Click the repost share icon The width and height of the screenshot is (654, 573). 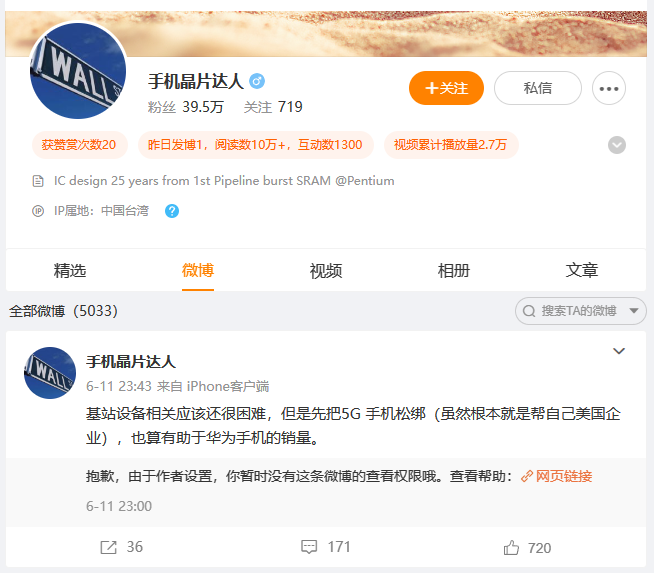[x=108, y=547]
